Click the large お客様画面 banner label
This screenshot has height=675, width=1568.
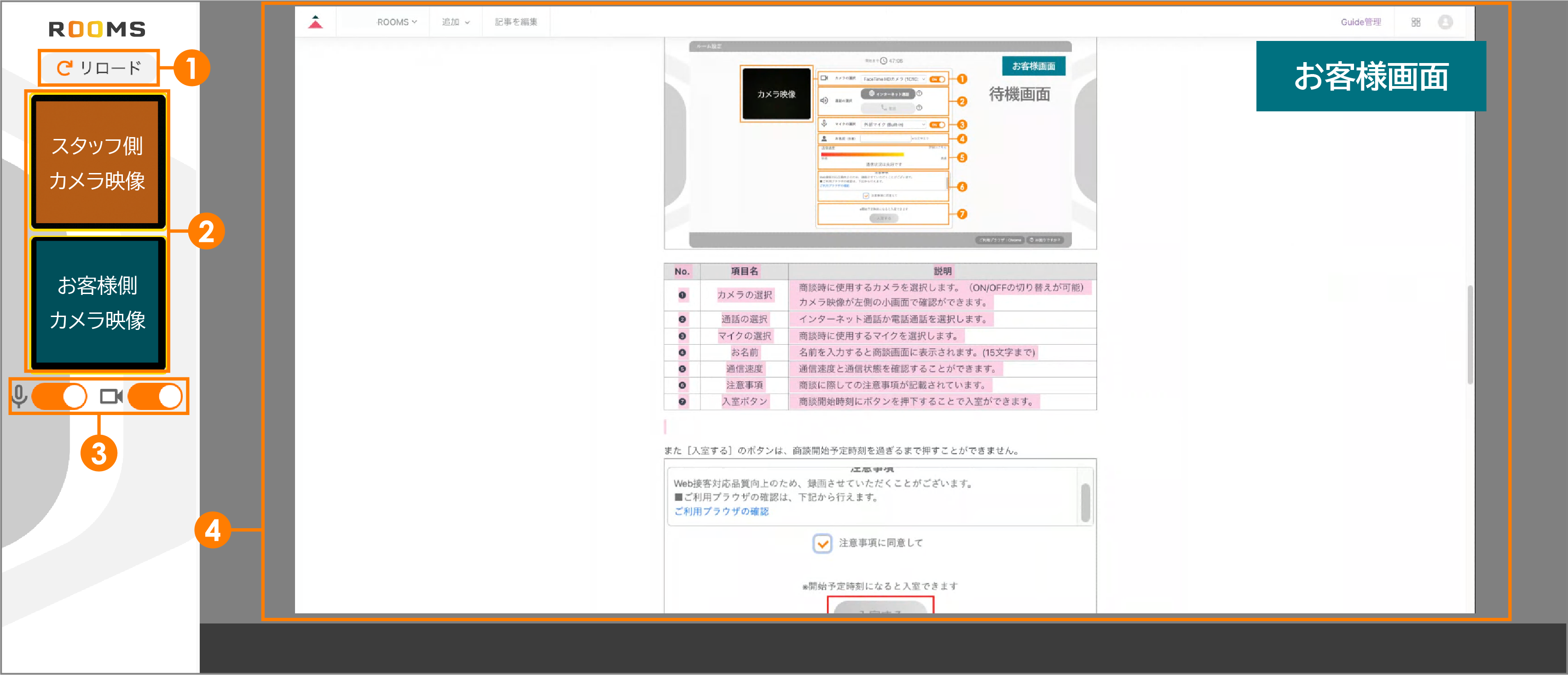coord(1371,76)
